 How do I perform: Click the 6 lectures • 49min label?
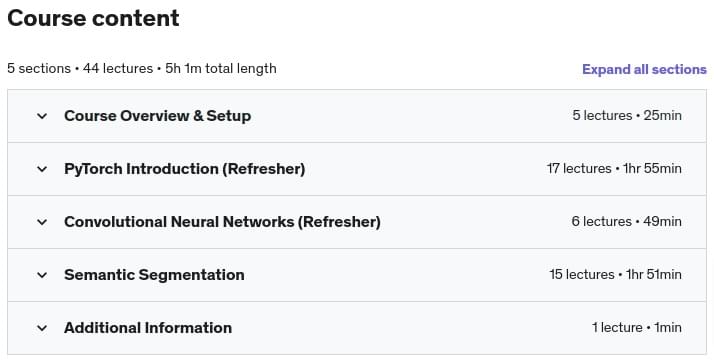pyautogui.click(x=627, y=221)
